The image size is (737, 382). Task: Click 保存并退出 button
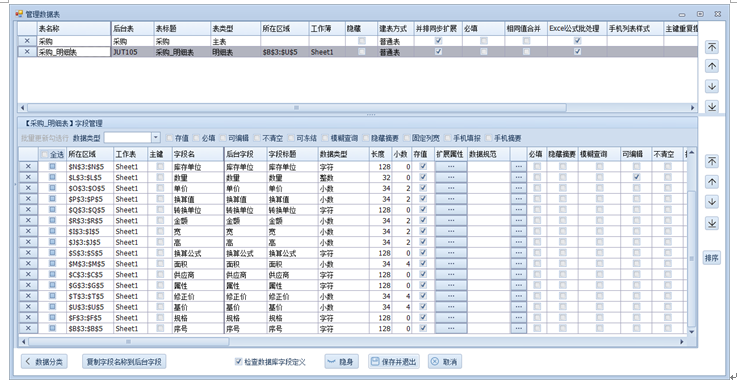point(394,361)
